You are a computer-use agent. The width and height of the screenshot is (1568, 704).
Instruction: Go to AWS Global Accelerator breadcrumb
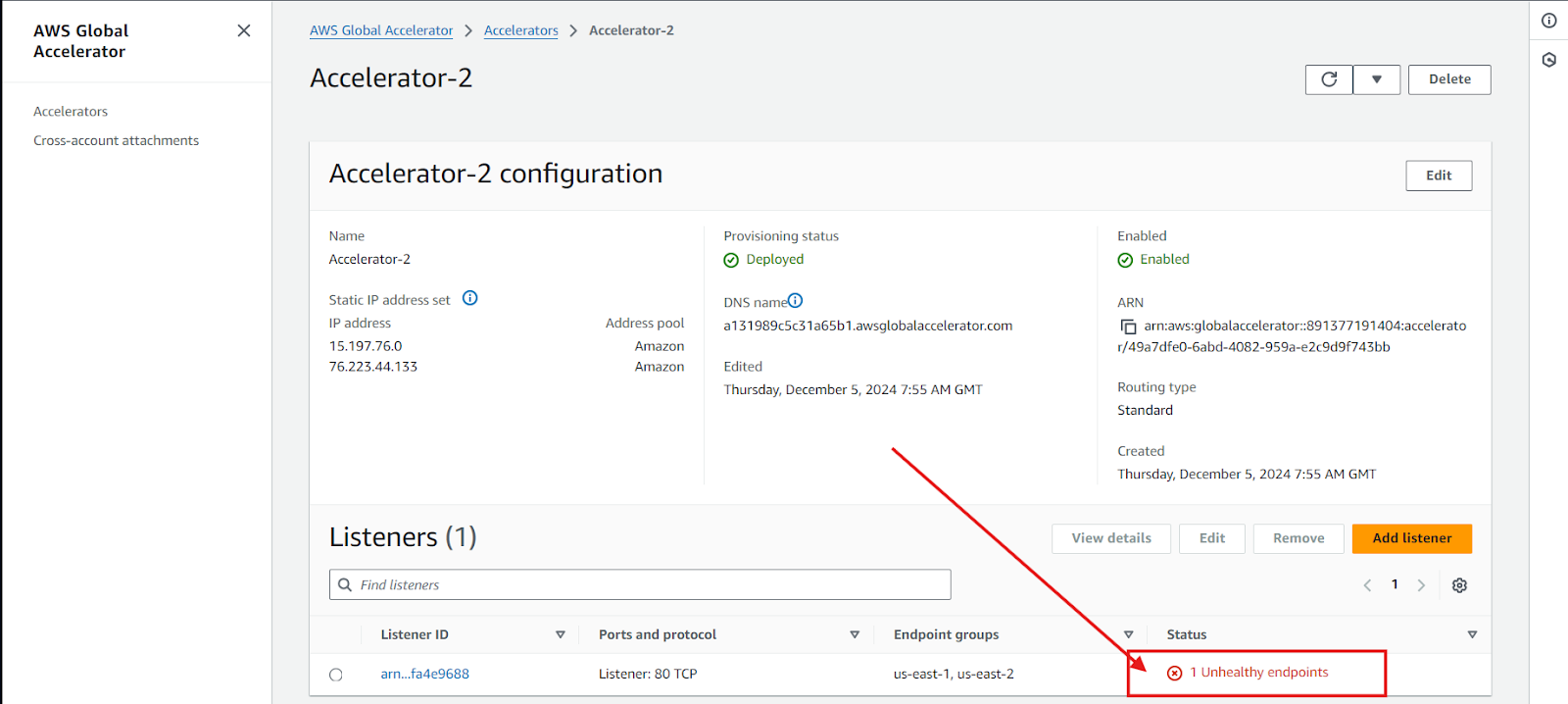381,30
